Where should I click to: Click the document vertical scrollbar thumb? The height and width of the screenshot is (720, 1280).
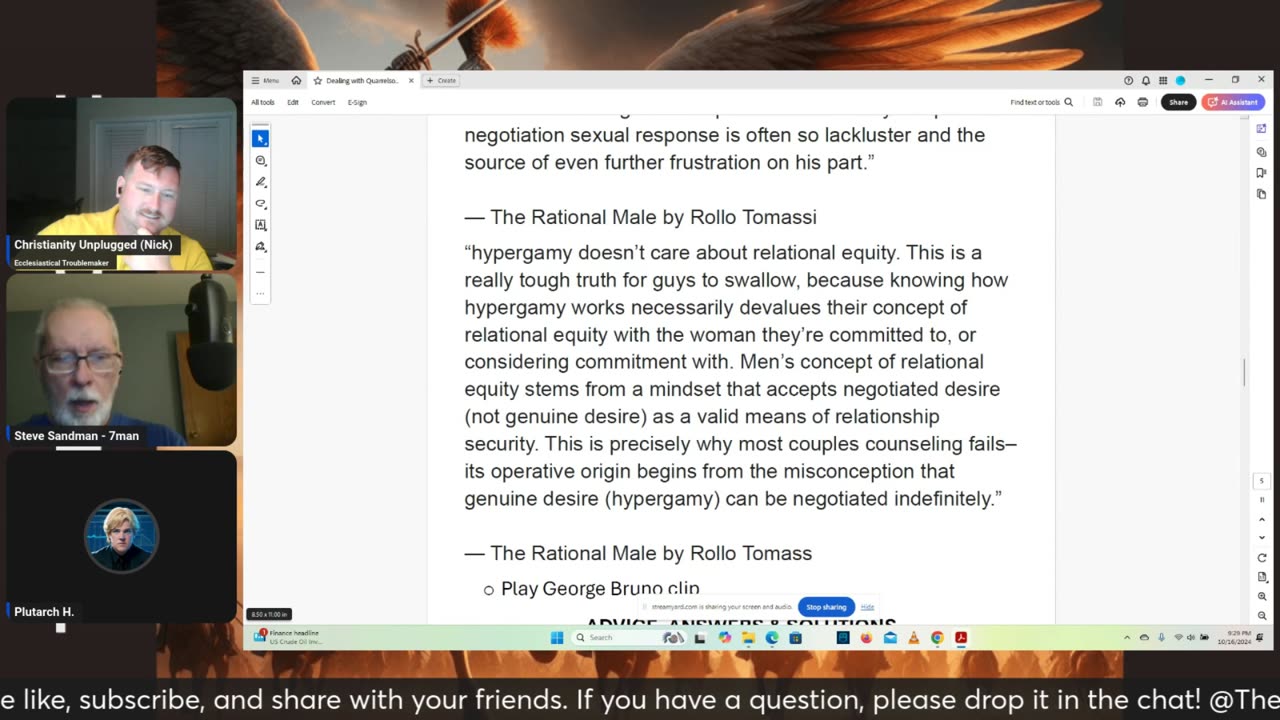pyautogui.click(x=1245, y=372)
